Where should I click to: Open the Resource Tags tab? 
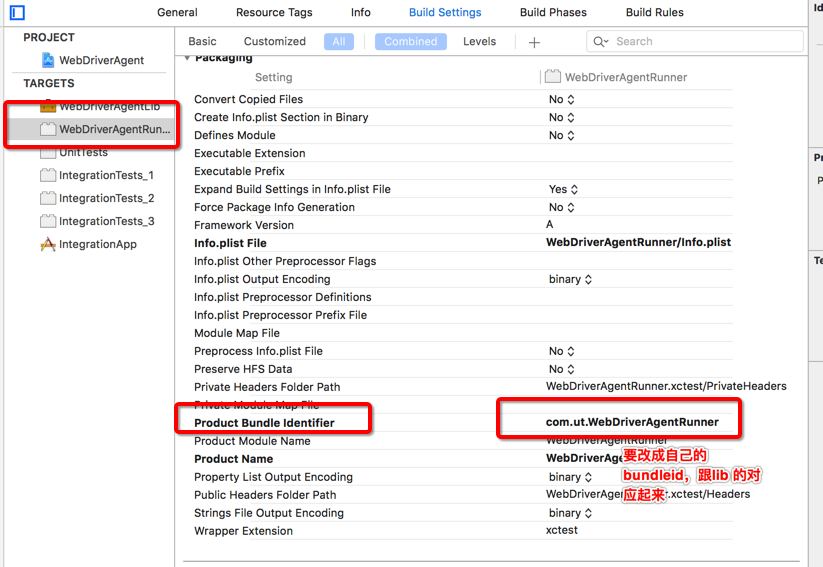[274, 12]
